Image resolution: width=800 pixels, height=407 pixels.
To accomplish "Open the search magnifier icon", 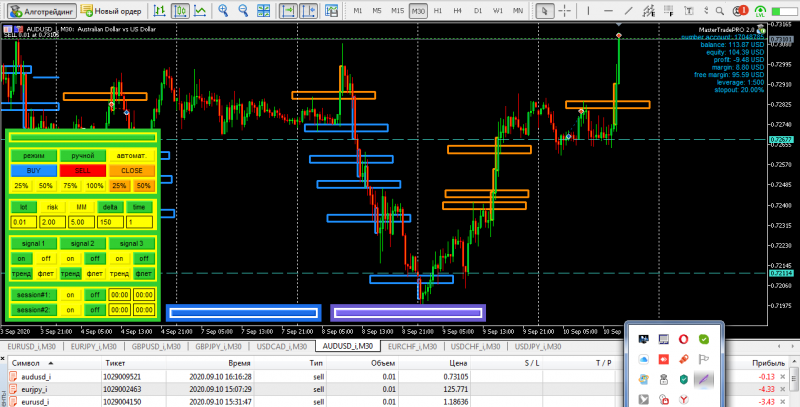I will 720,10.
